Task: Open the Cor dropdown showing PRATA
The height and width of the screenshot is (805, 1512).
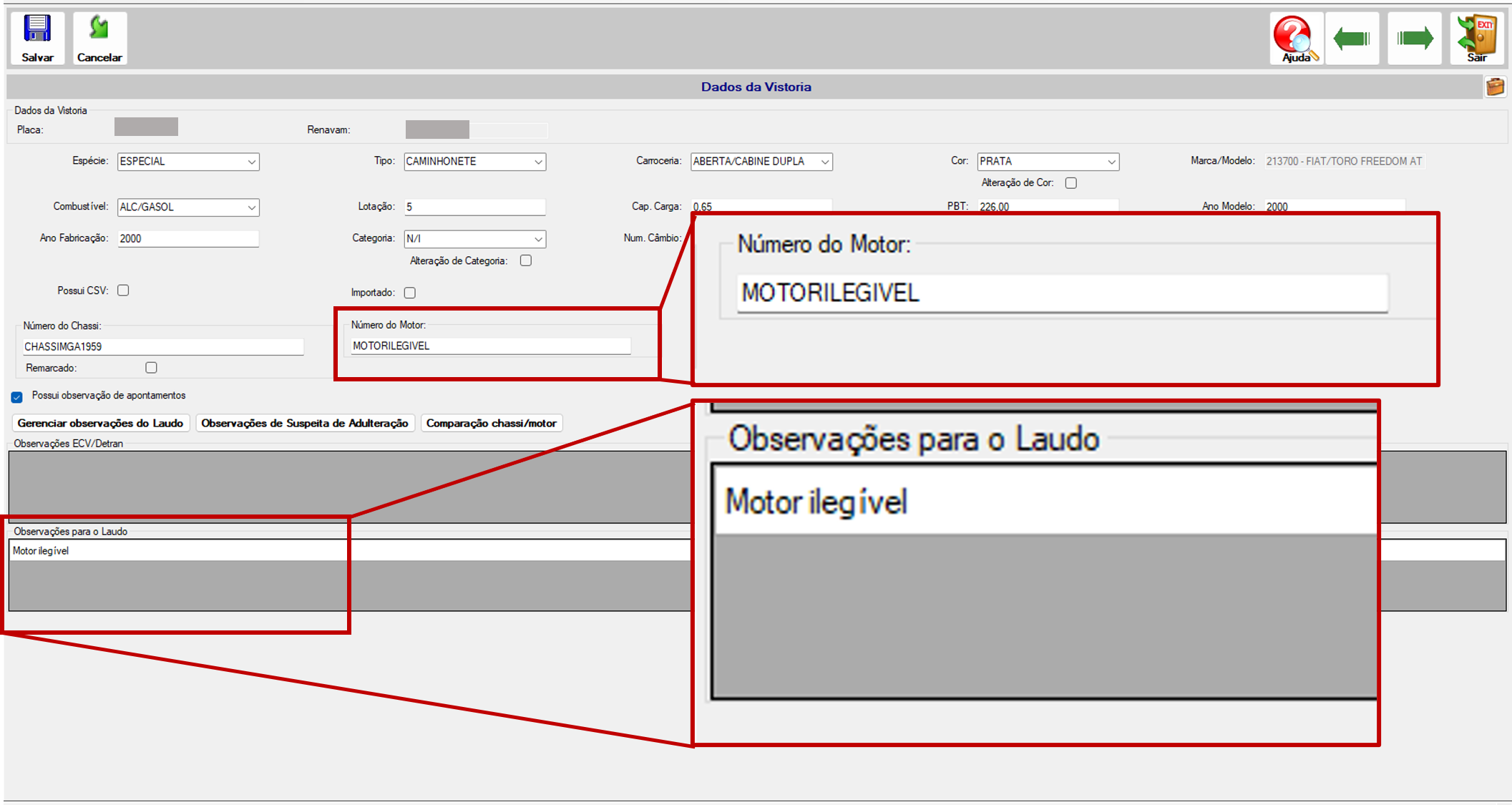Action: pos(1048,162)
